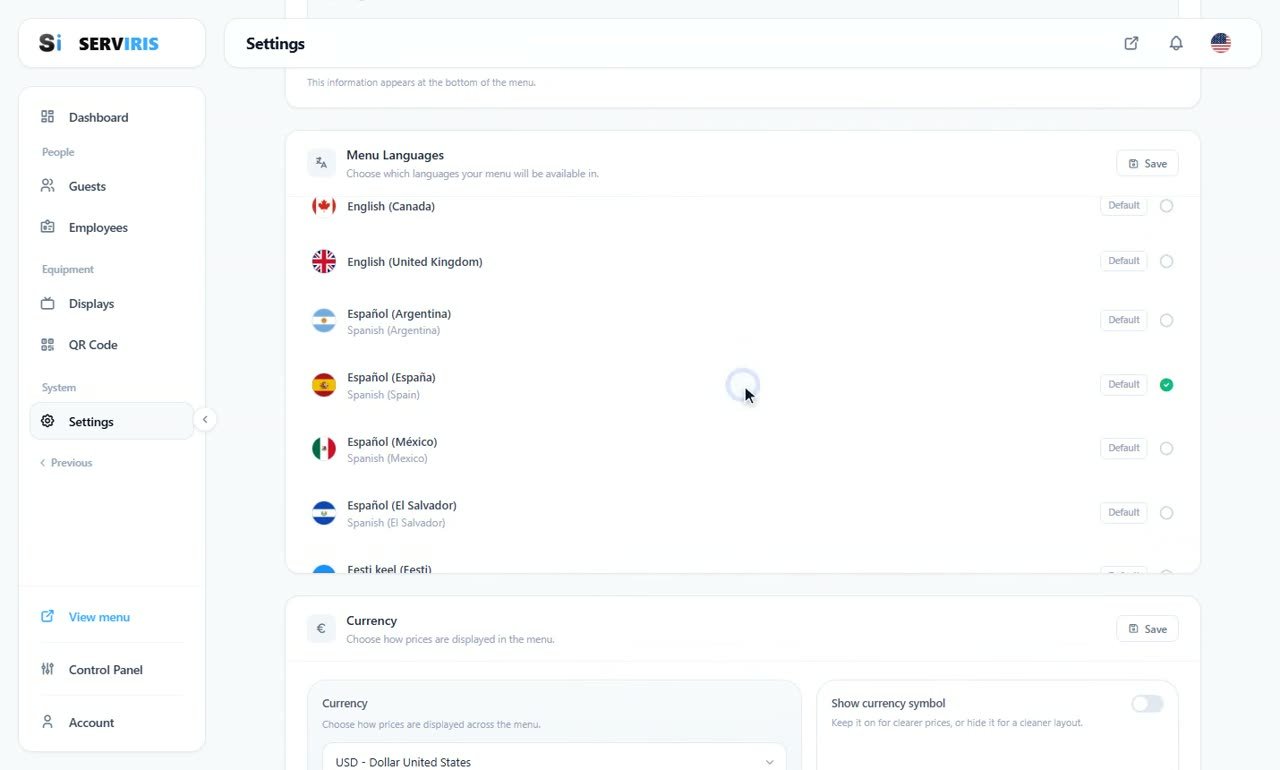This screenshot has height=770, width=1280.
Task: Click the View menu external icon
Action: tap(47, 617)
